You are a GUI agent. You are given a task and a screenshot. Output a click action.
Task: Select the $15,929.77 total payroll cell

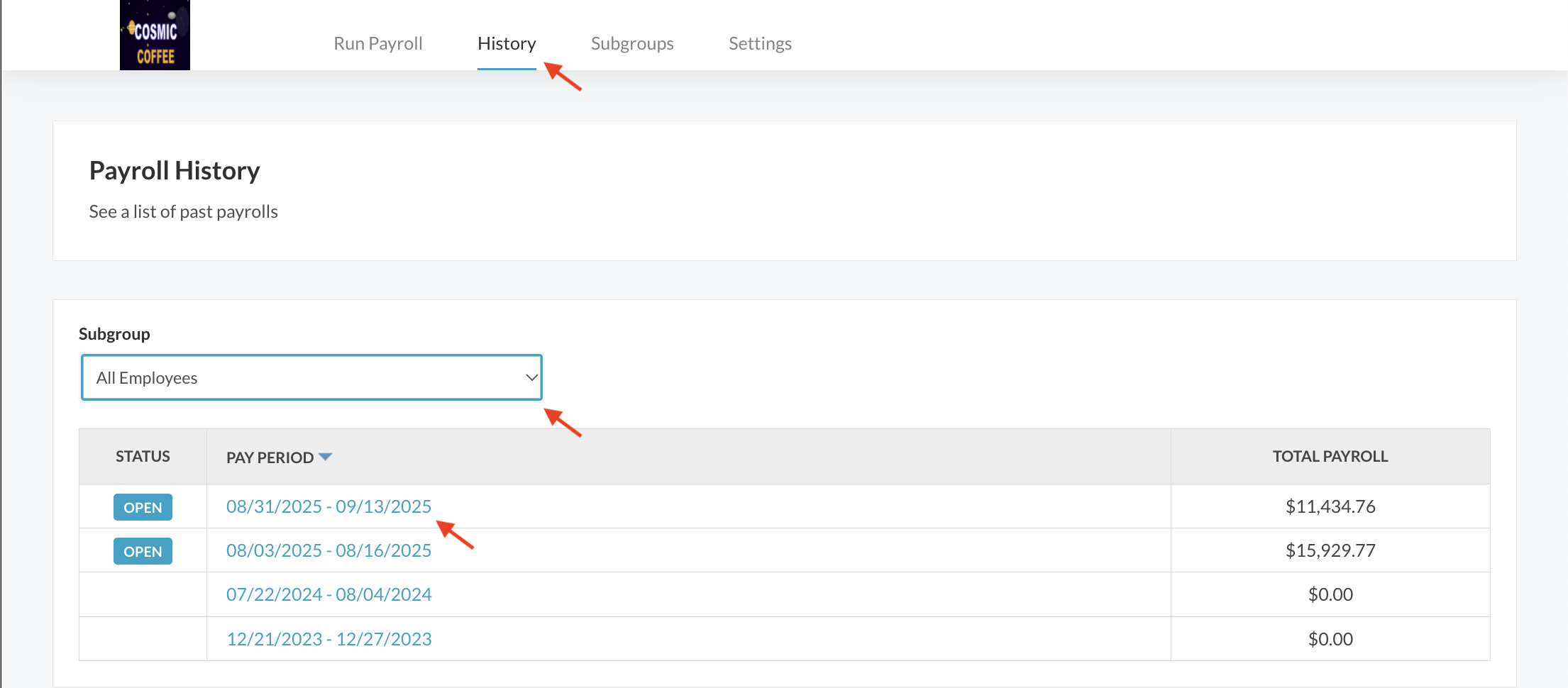click(x=1330, y=550)
